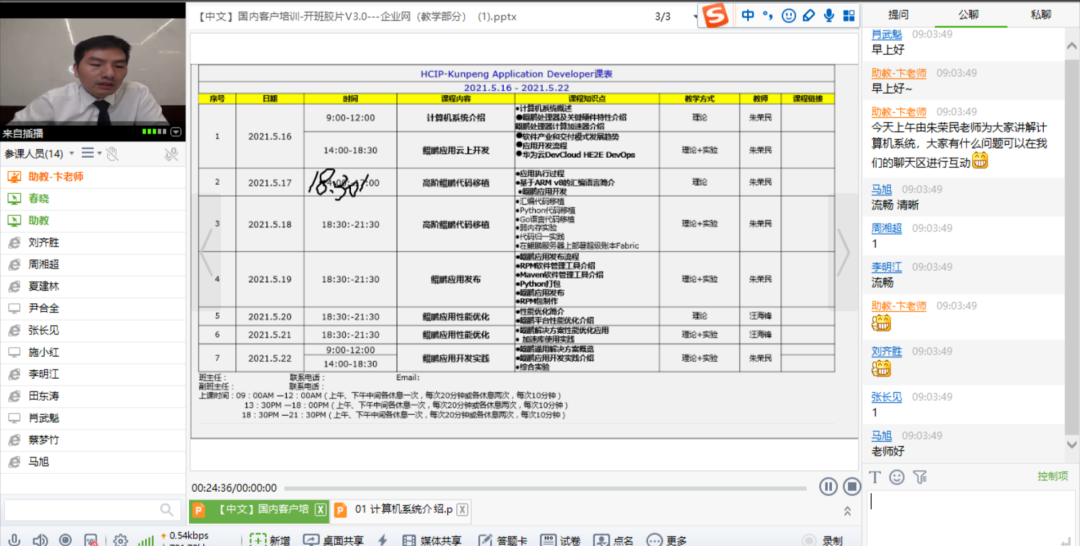Pause playback with the pause button
This screenshot has width=1080, height=546.
click(828, 486)
